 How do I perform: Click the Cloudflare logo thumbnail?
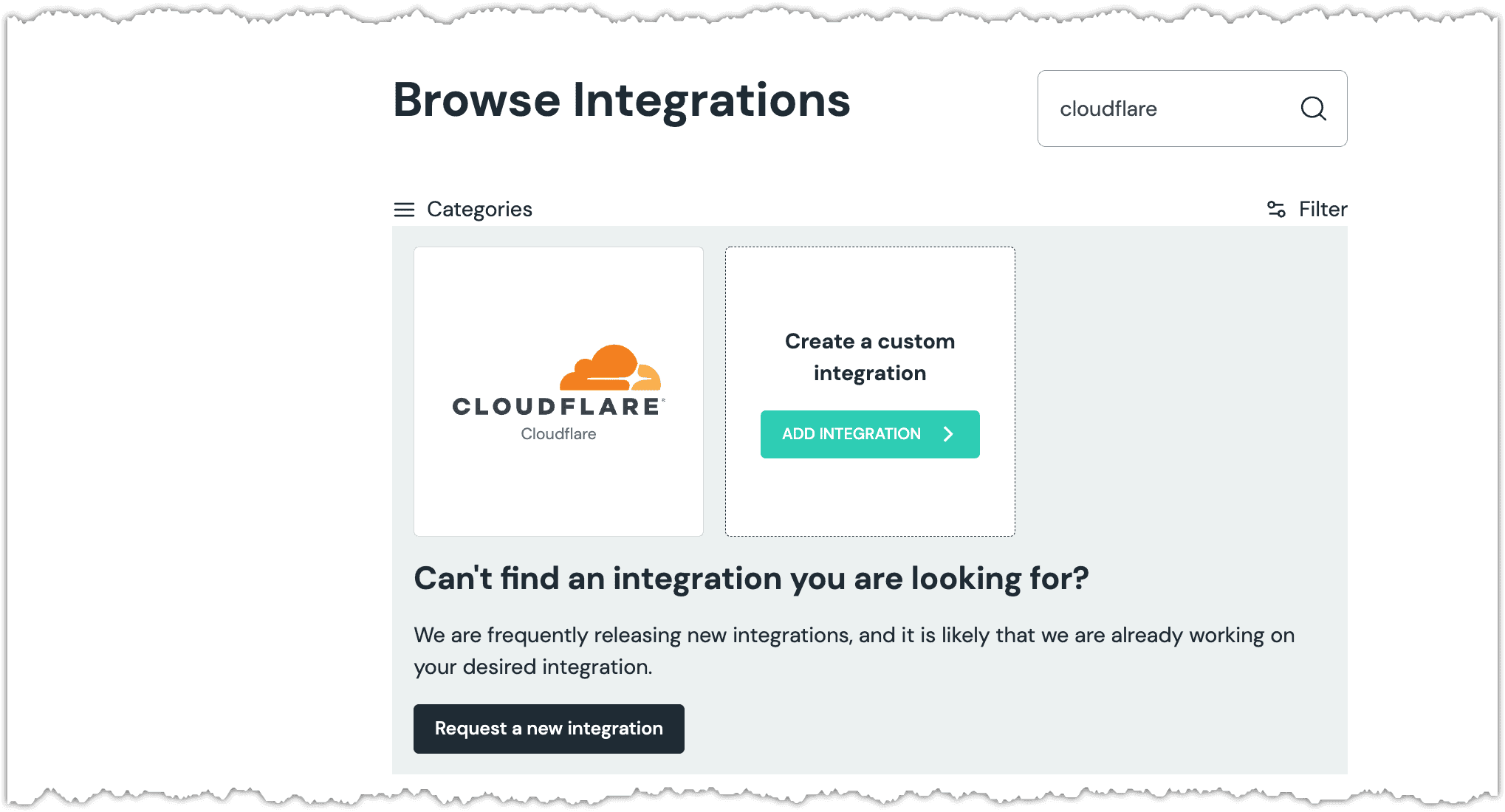[x=558, y=390]
